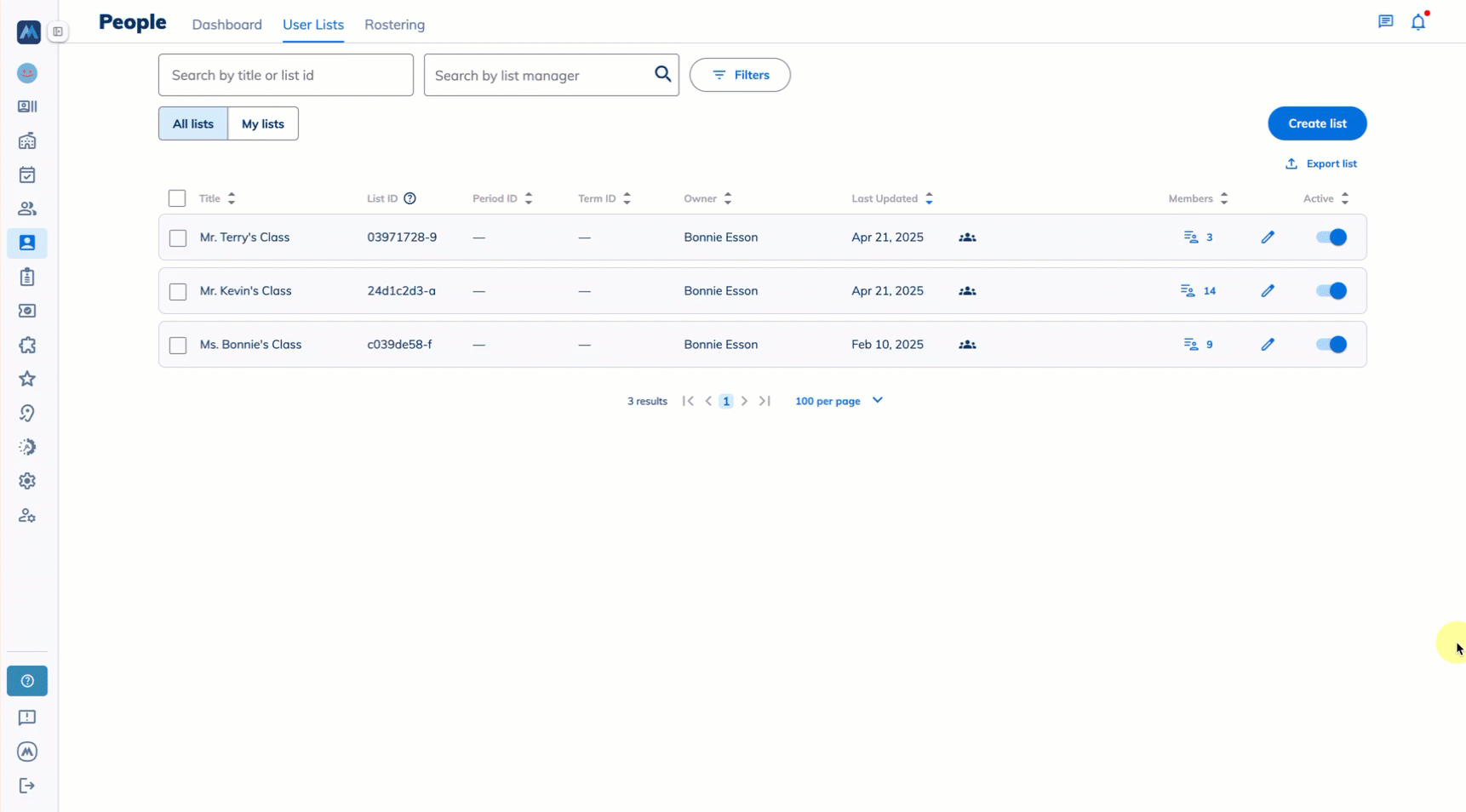Click the Create list button
1466x812 pixels.
[x=1317, y=123]
